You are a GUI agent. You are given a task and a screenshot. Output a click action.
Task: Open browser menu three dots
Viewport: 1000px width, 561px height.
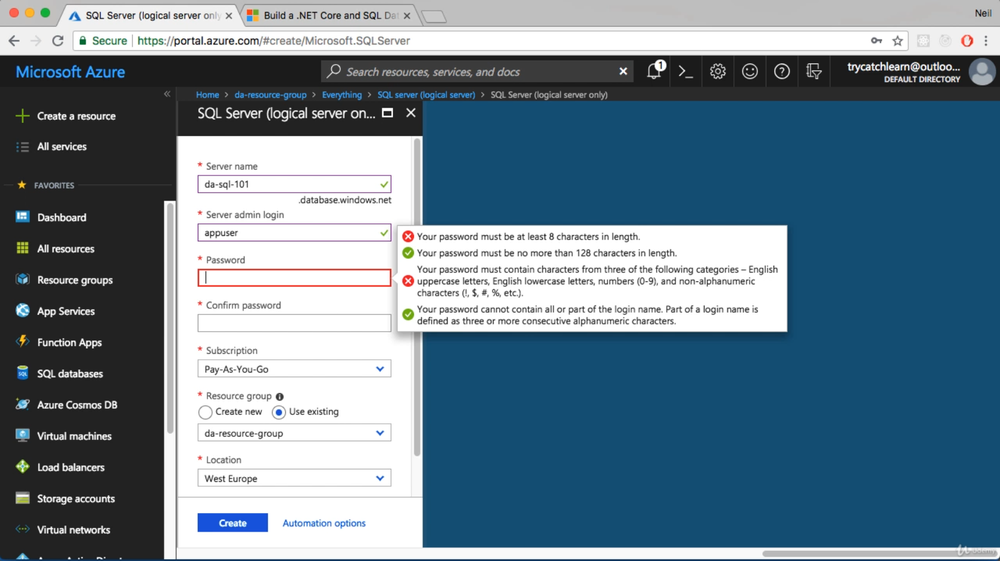point(986,41)
